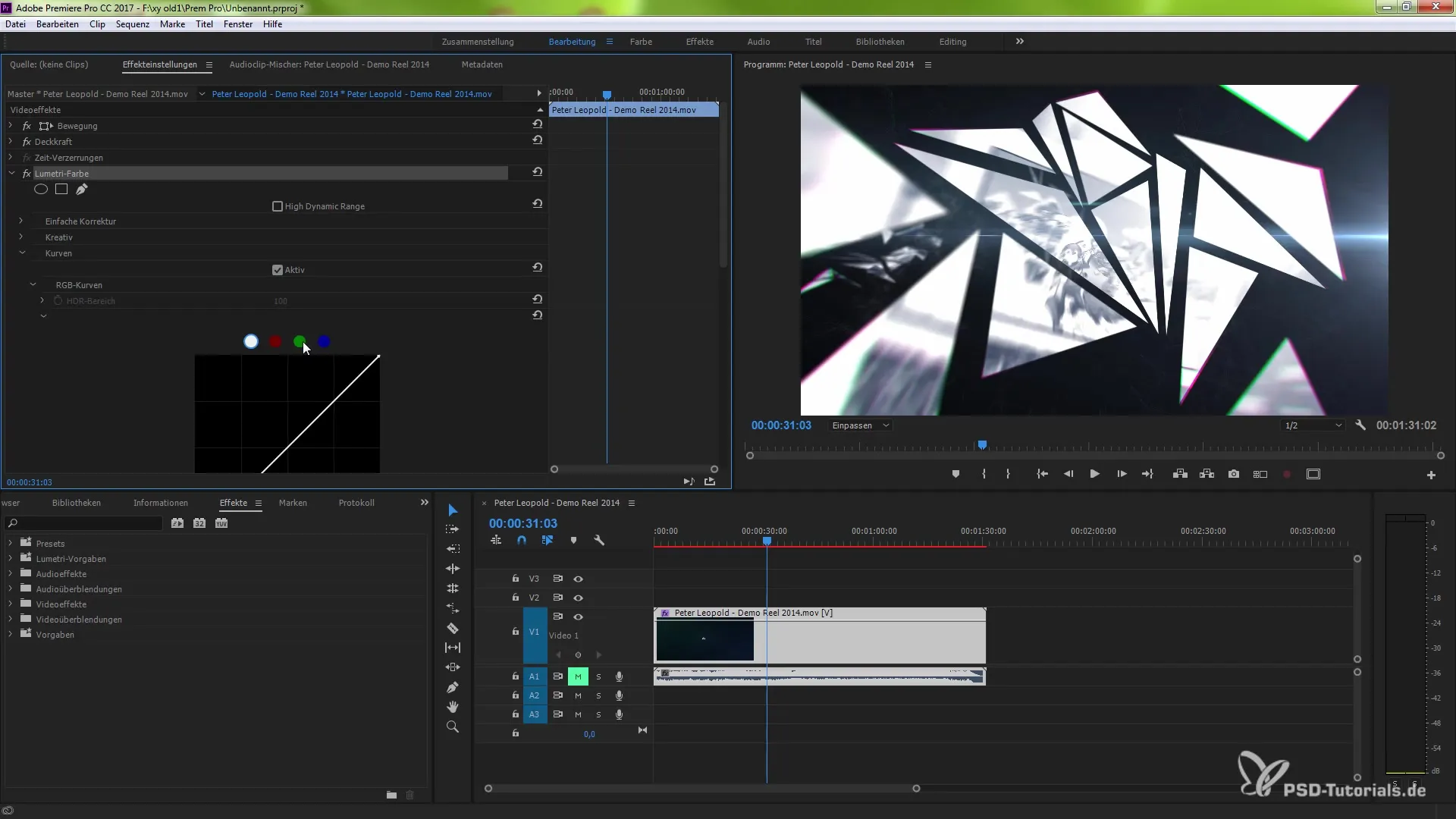Select the Demo Reel video clip in timeline
The width and height of the screenshot is (1456, 819).
pyautogui.click(x=820, y=635)
